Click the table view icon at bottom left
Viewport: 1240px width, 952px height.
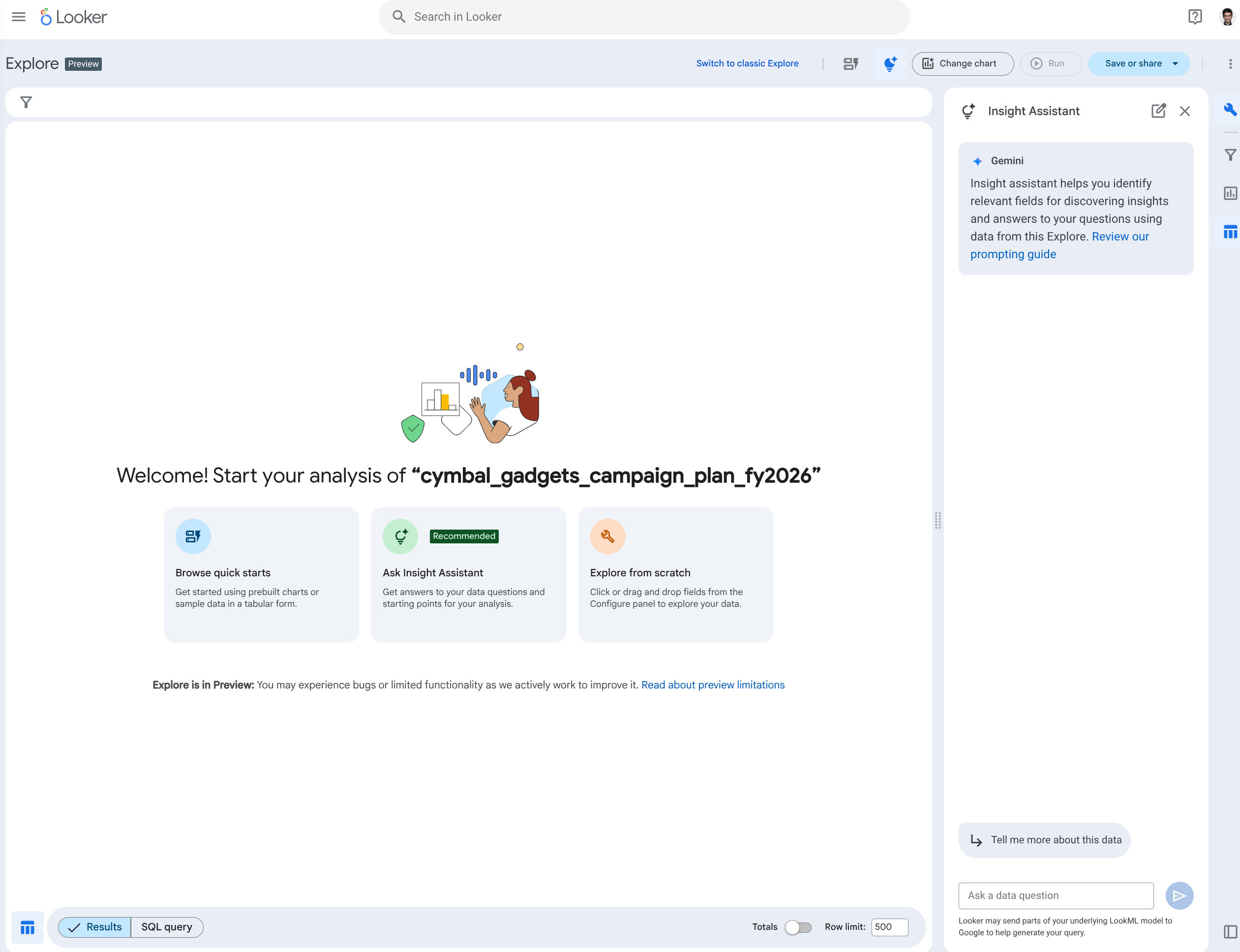point(27,927)
